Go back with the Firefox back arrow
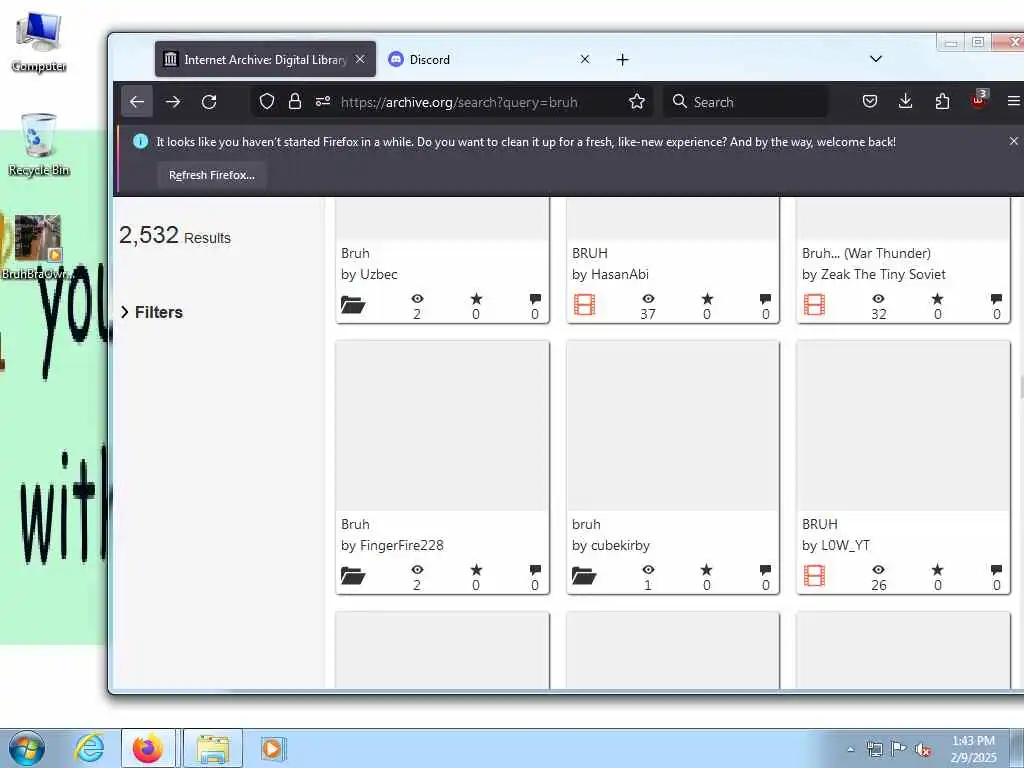This screenshot has height=768, width=1024. click(137, 102)
